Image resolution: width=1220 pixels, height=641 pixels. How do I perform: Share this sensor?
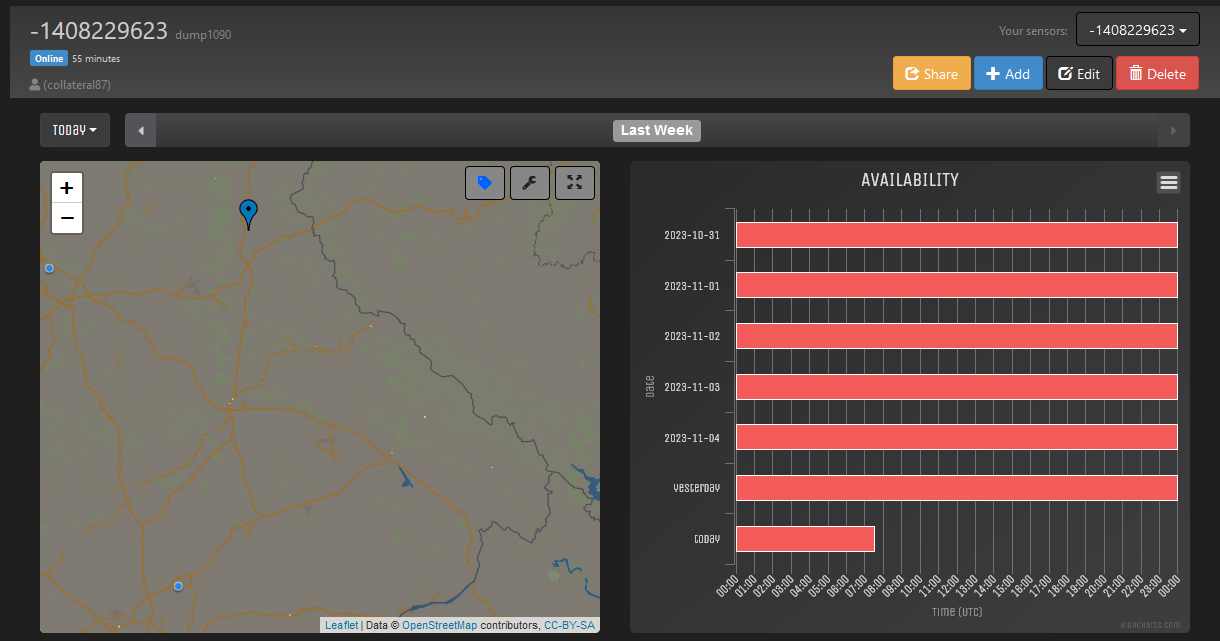pos(931,73)
